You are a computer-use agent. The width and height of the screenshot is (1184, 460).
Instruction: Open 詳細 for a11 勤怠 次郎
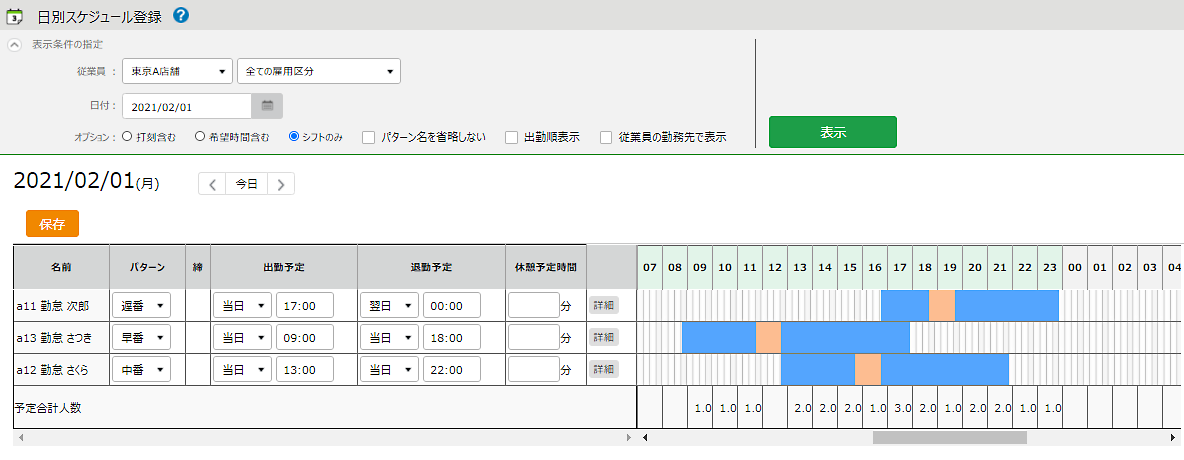(604, 305)
